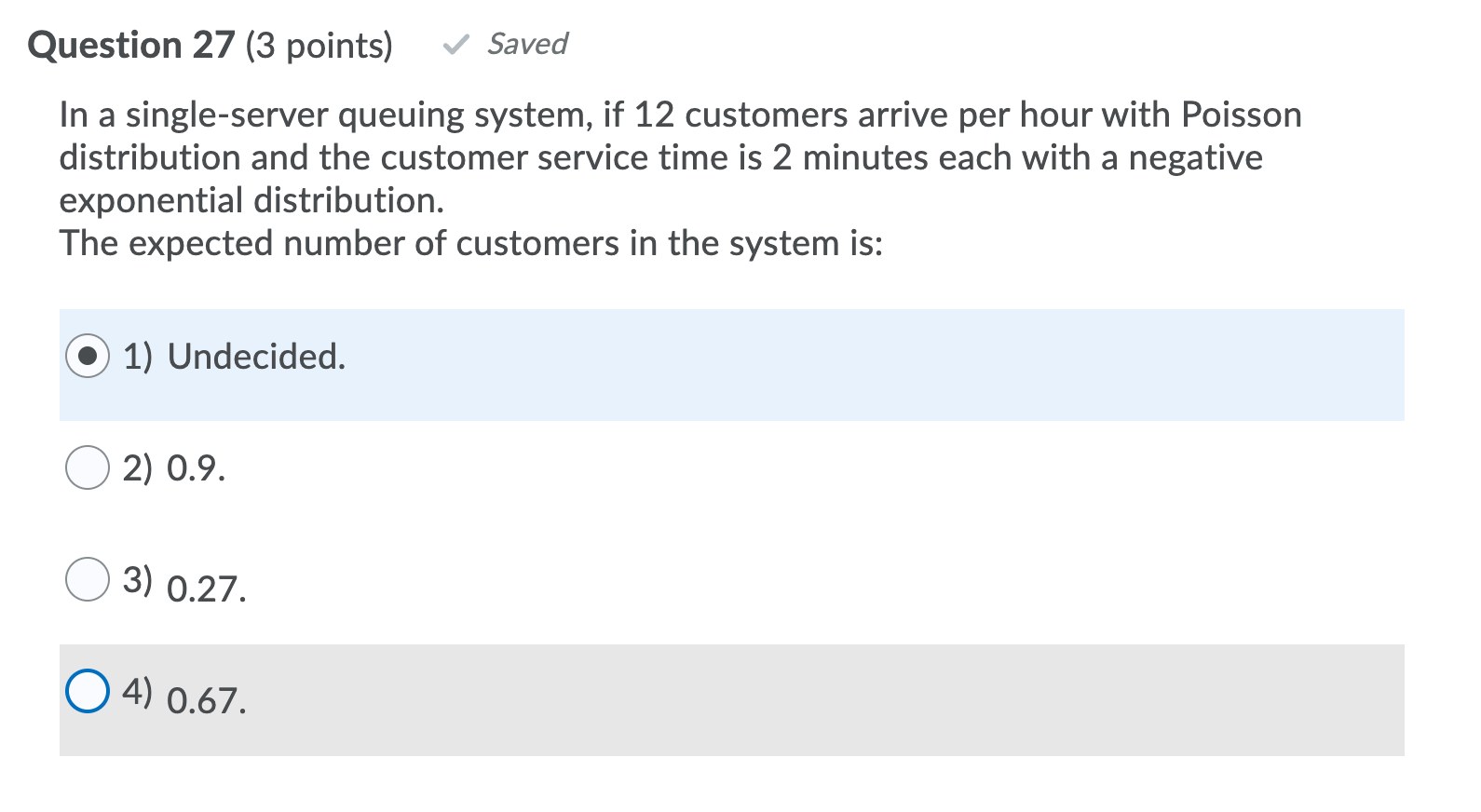Click the 'Saved' status label
The image size is (1481, 812).
(x=527, y=44)
